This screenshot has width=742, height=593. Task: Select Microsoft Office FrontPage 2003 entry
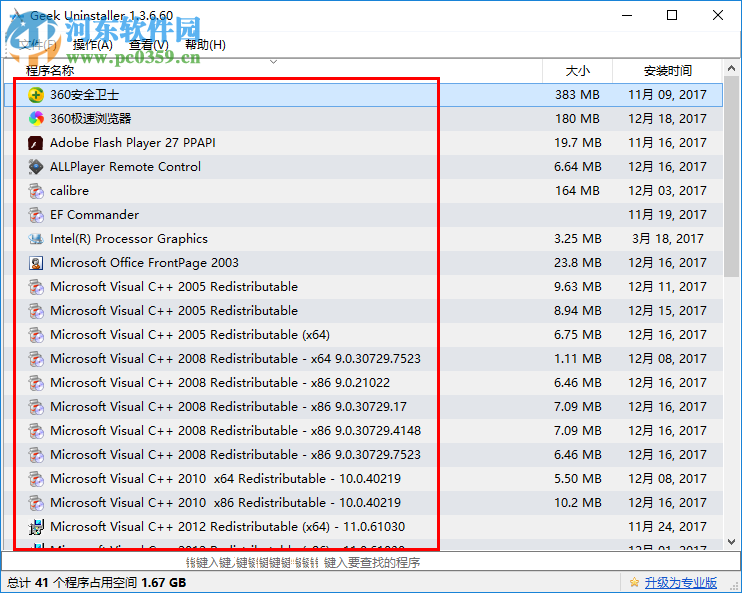(x=144, y=263)
